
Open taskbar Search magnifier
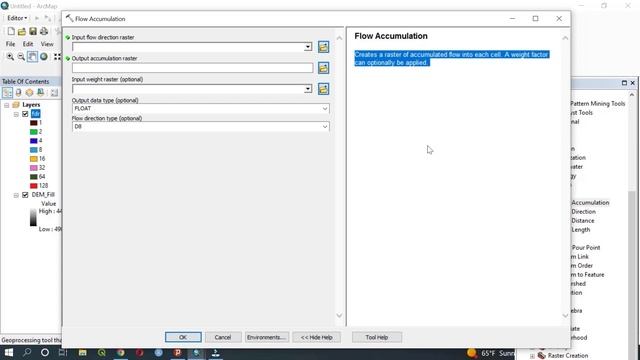tap(27, 352)
